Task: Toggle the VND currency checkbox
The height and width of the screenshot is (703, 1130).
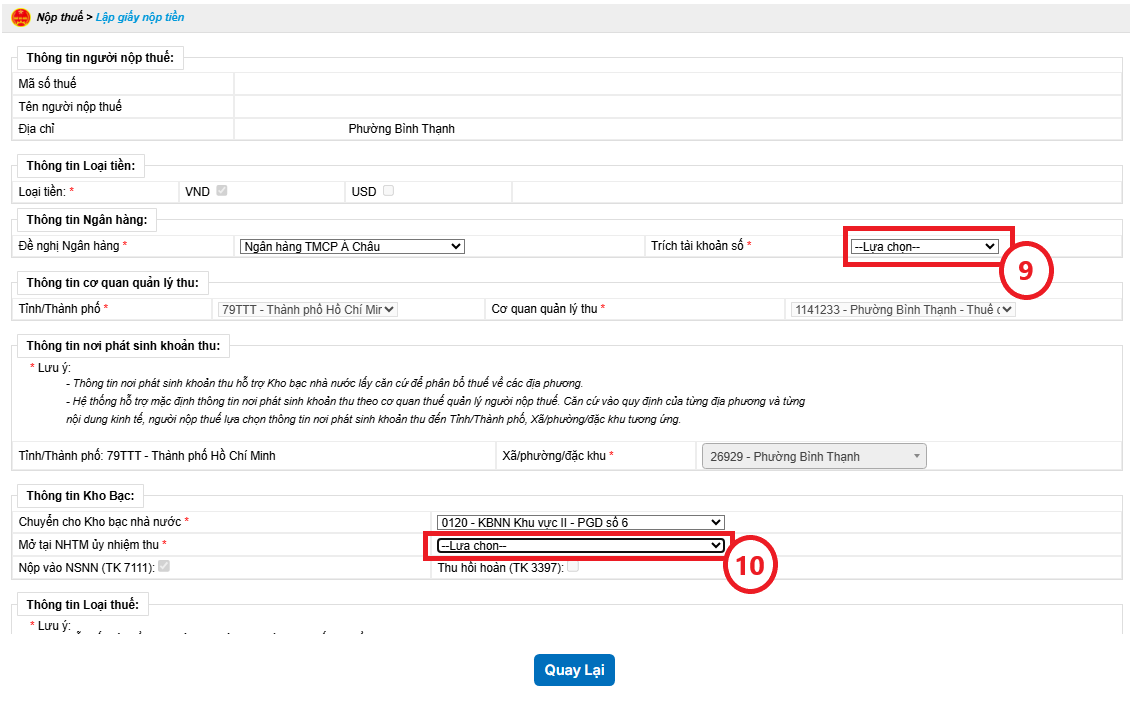Action: tap(222, 190)
